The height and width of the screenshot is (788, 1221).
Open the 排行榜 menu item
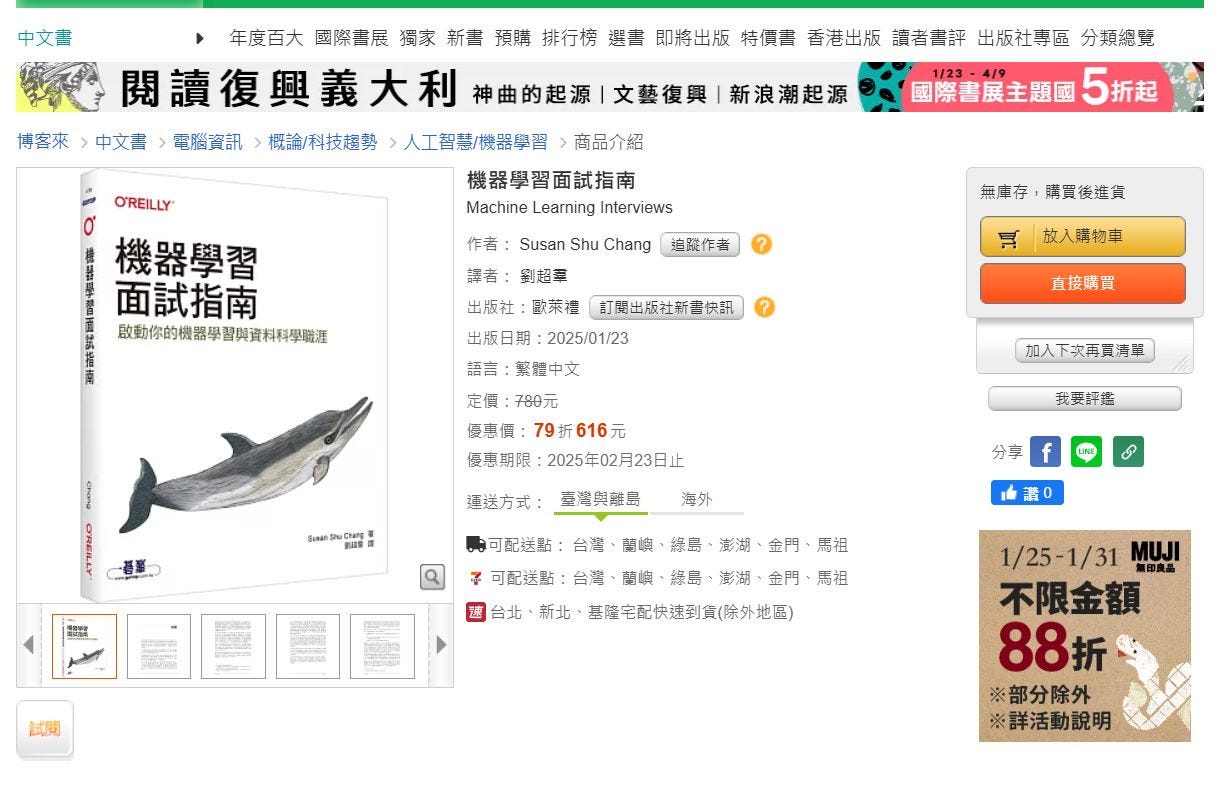569,38
